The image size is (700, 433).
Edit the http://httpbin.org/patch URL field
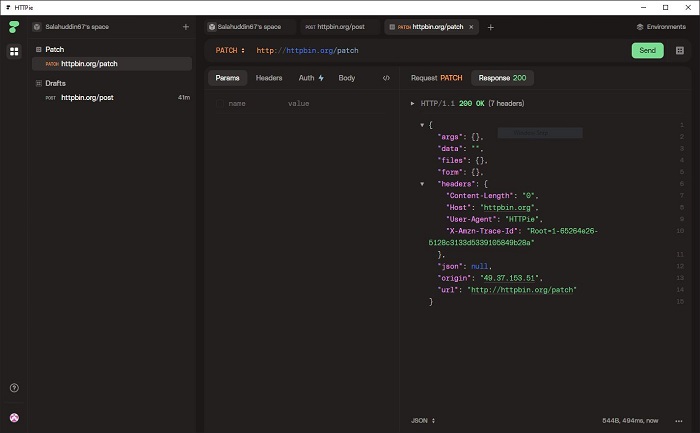[x=307, y=50]
